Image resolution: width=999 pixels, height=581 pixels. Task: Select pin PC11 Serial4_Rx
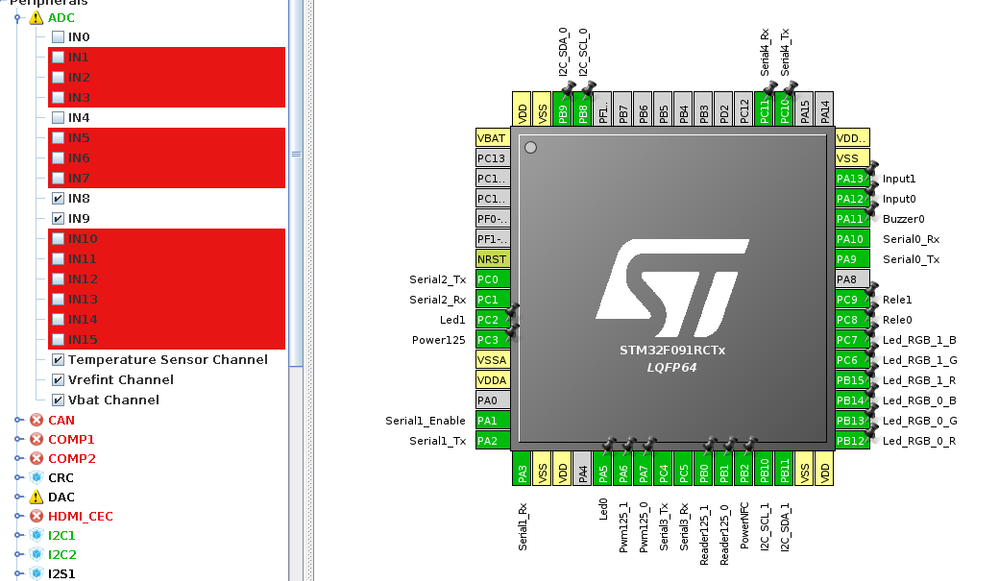click(764, 109)
